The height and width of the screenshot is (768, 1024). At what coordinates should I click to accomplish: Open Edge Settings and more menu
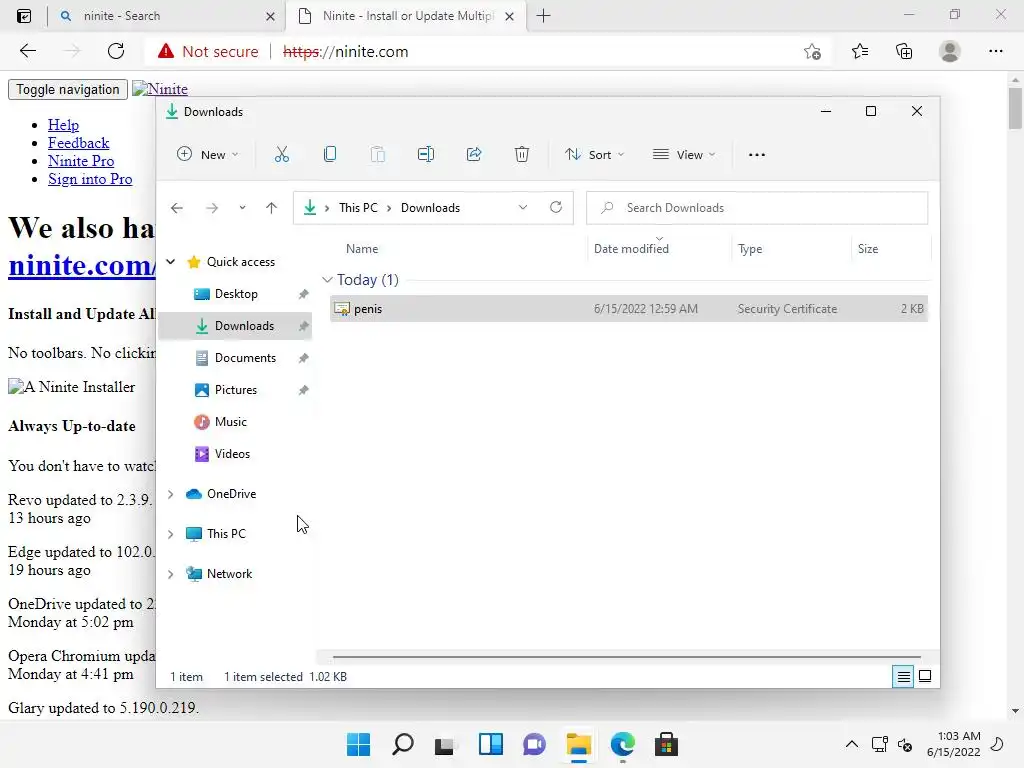[x=996, y=51]
